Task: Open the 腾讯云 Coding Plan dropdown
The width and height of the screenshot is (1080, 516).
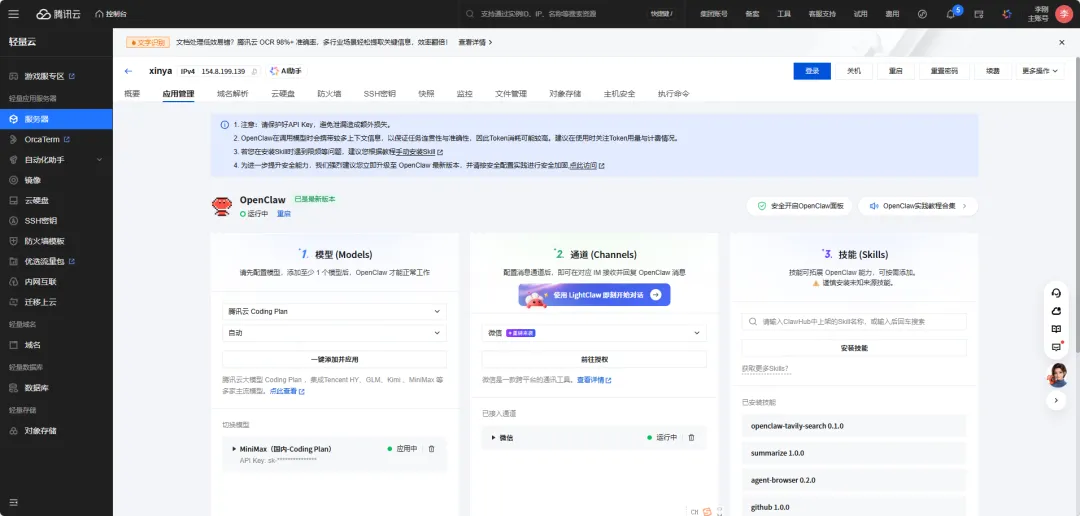Action: coord(334,311)
